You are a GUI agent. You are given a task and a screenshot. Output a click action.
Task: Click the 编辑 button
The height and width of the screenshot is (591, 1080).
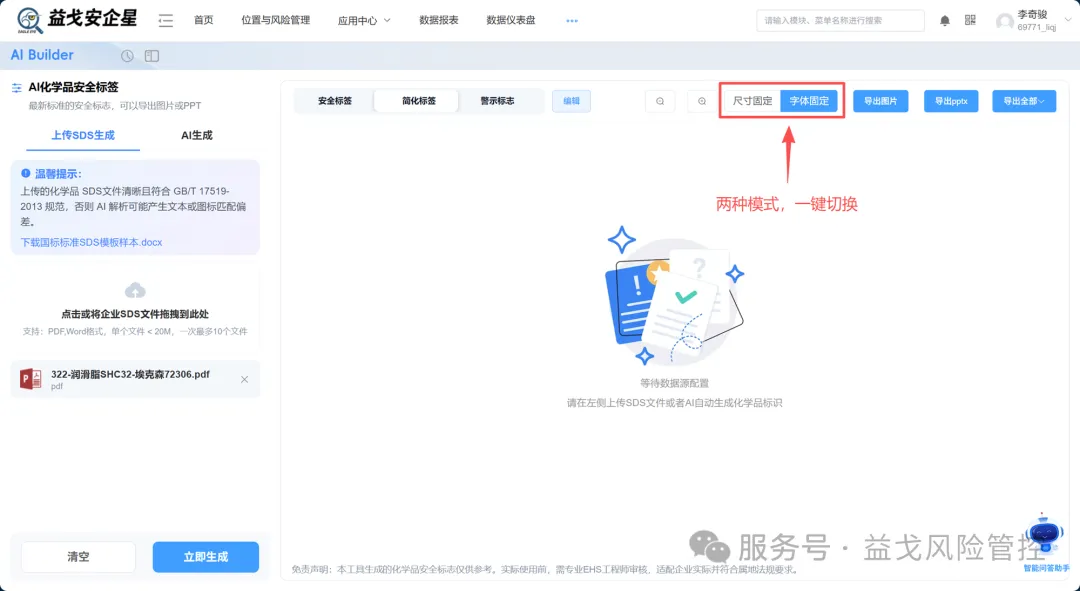click(x=571, y=101)
